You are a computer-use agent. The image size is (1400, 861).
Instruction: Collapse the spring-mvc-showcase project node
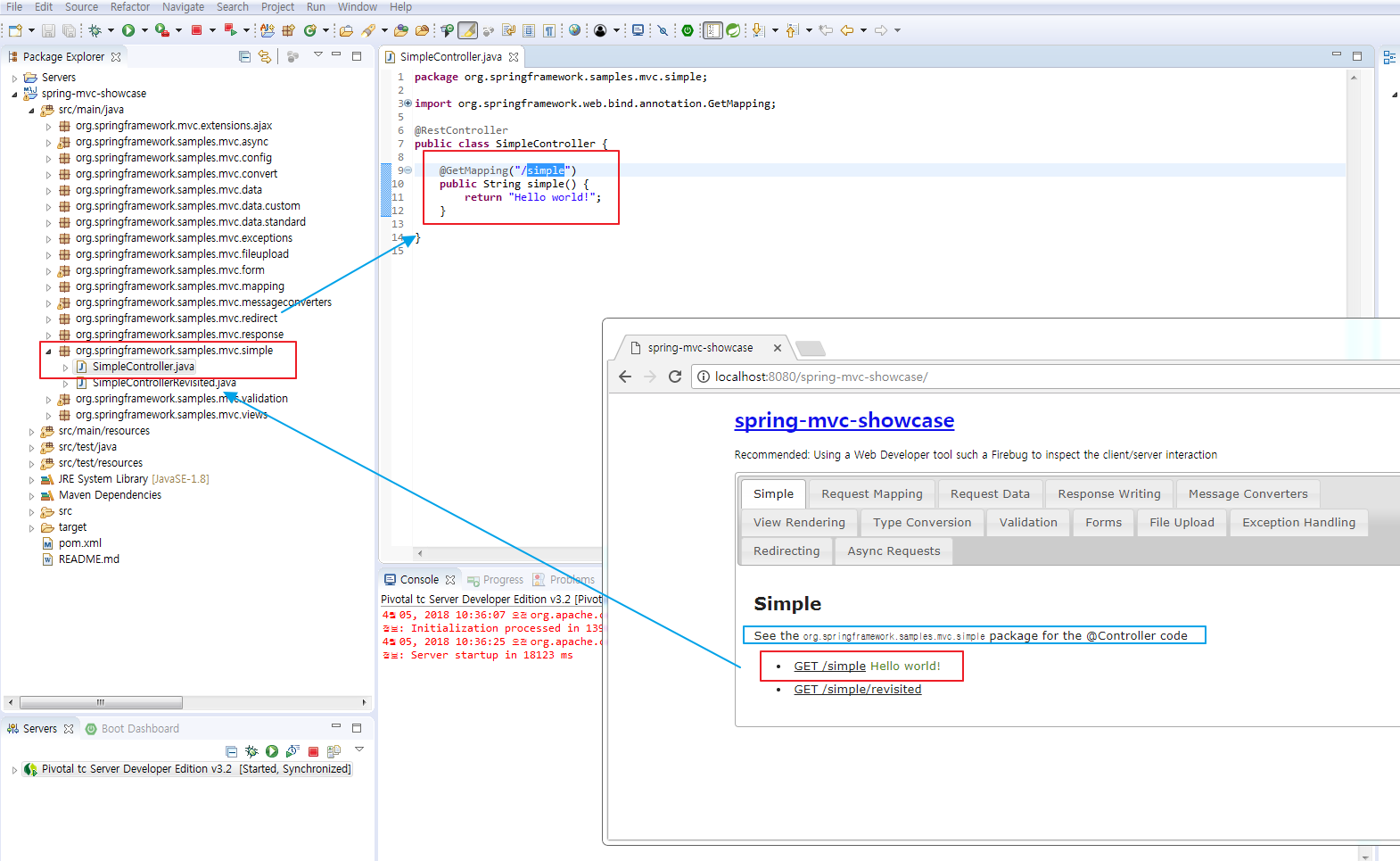click(x=14, y=94)
